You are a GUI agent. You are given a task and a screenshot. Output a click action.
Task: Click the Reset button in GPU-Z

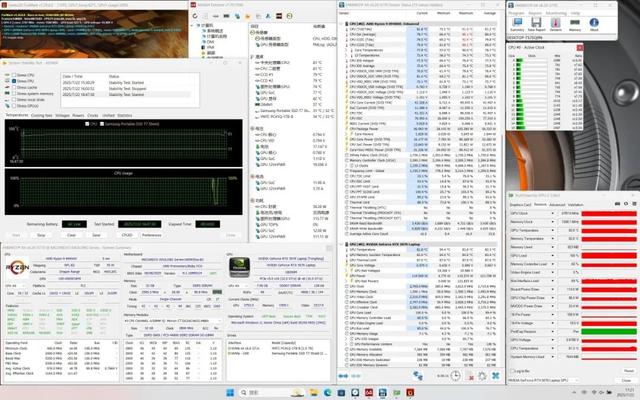click(629, 371)
